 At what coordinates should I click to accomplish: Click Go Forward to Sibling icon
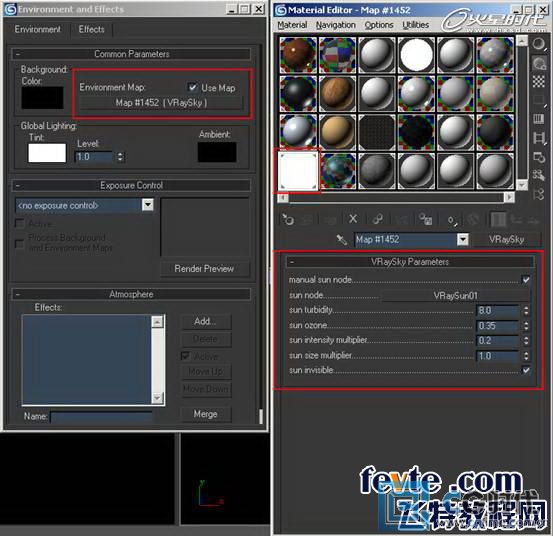pyautogui.click(x=534, y=220)
